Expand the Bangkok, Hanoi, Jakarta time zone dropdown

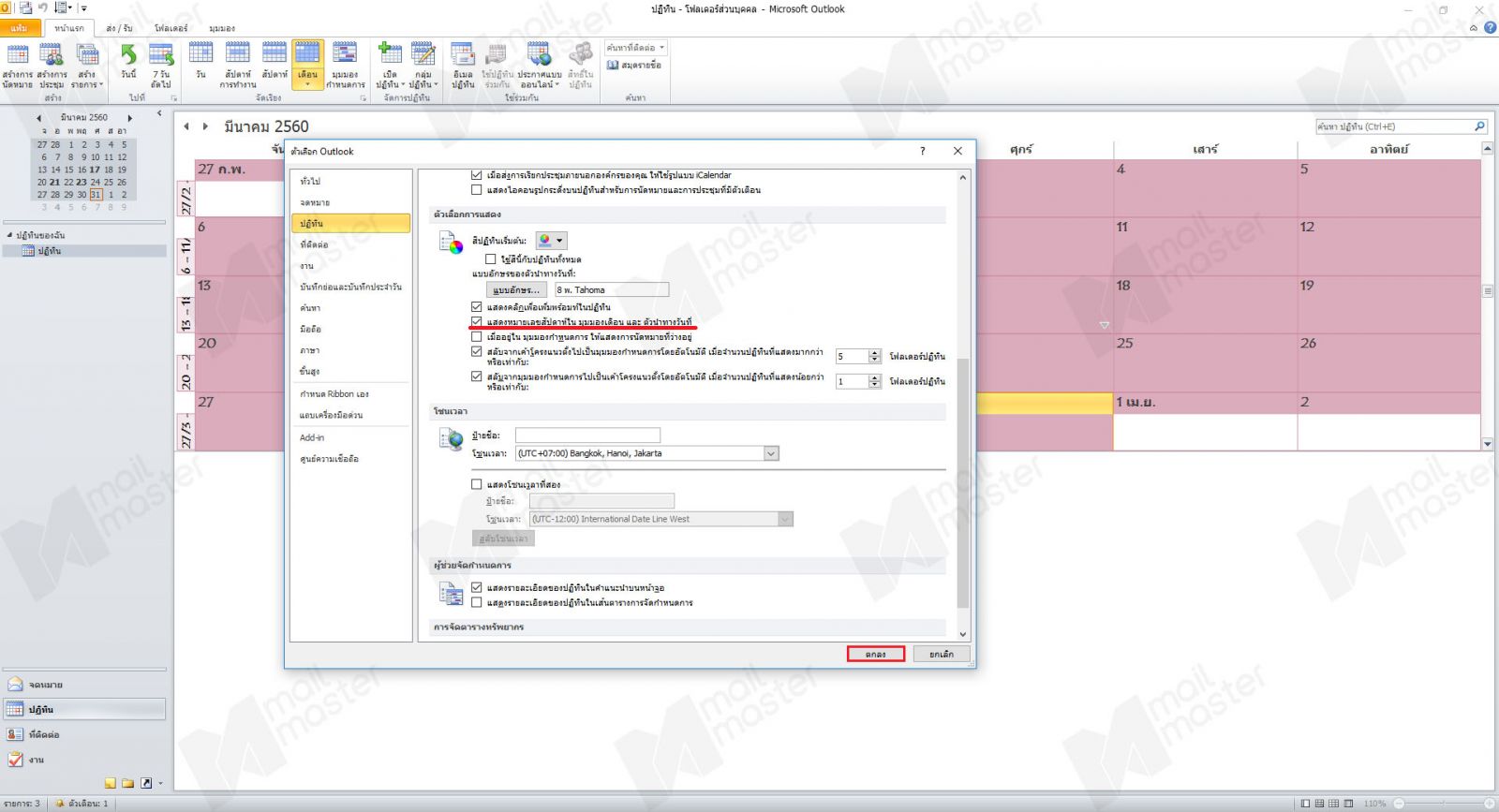(x=771, y=453)
